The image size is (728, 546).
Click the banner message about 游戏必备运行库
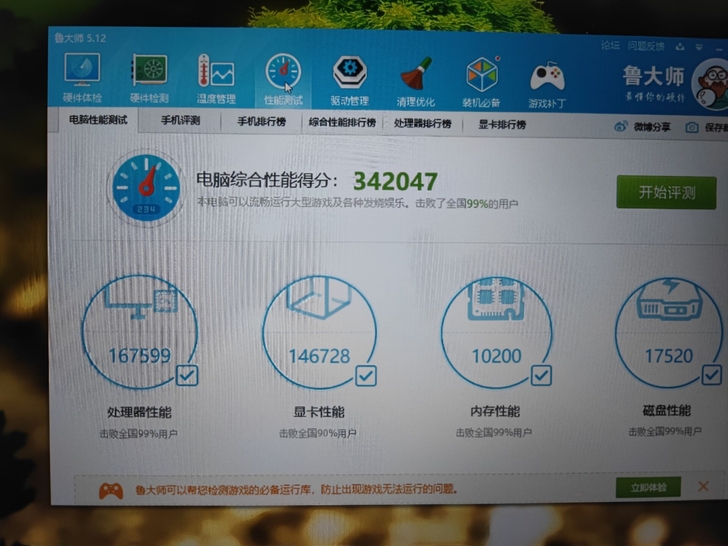pyautogui.click(x=297, y=489)
